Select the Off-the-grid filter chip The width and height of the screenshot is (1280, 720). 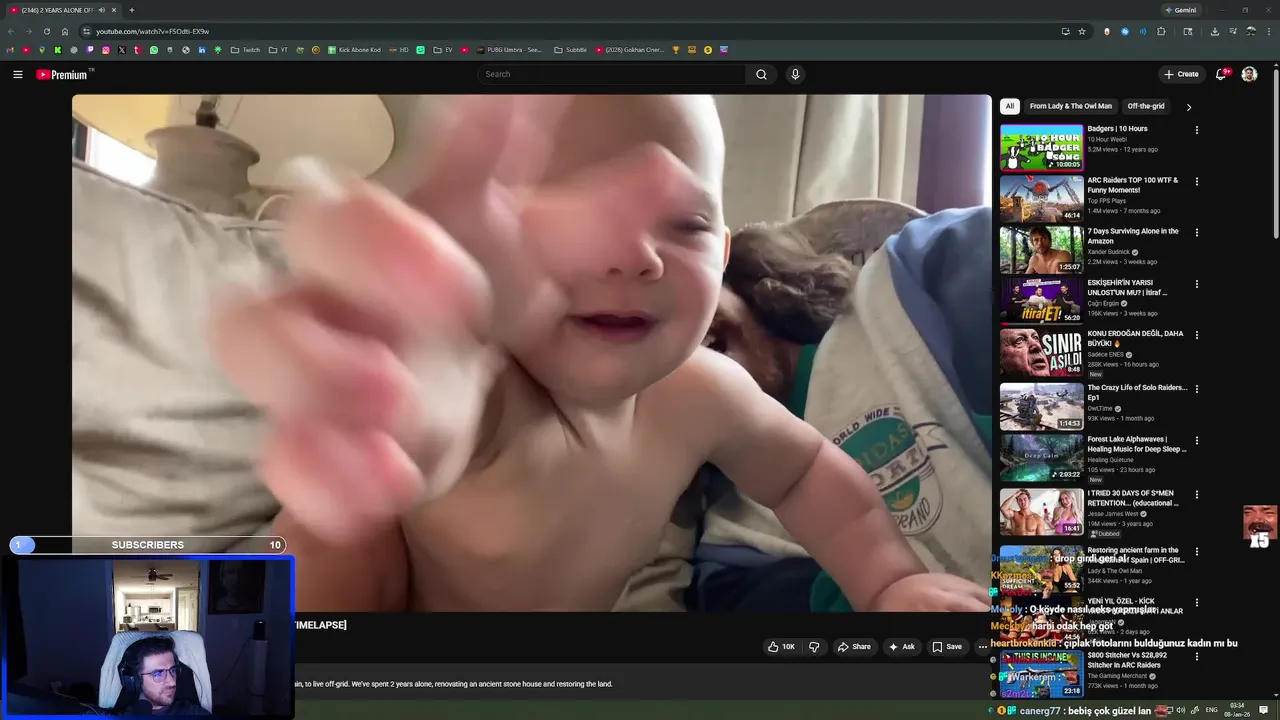[x=1146, y=106]
